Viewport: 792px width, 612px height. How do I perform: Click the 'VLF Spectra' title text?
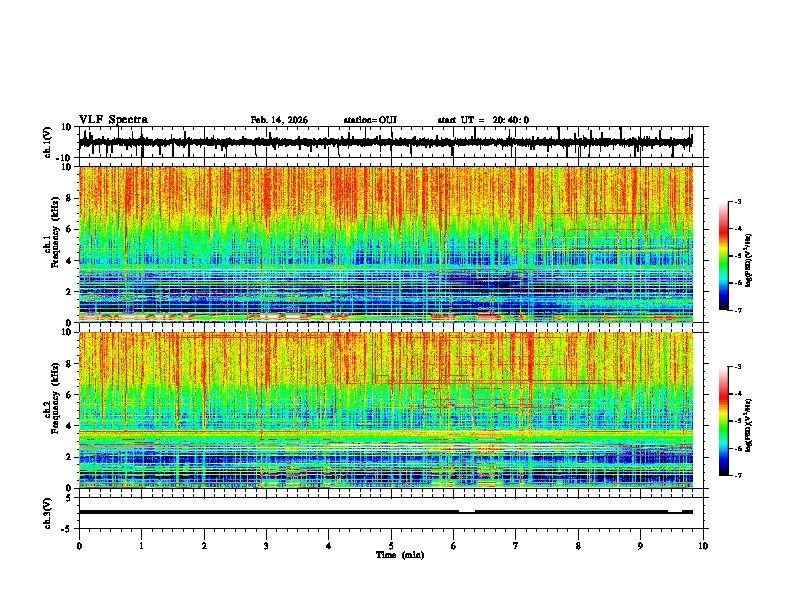(x=113, y=120)
